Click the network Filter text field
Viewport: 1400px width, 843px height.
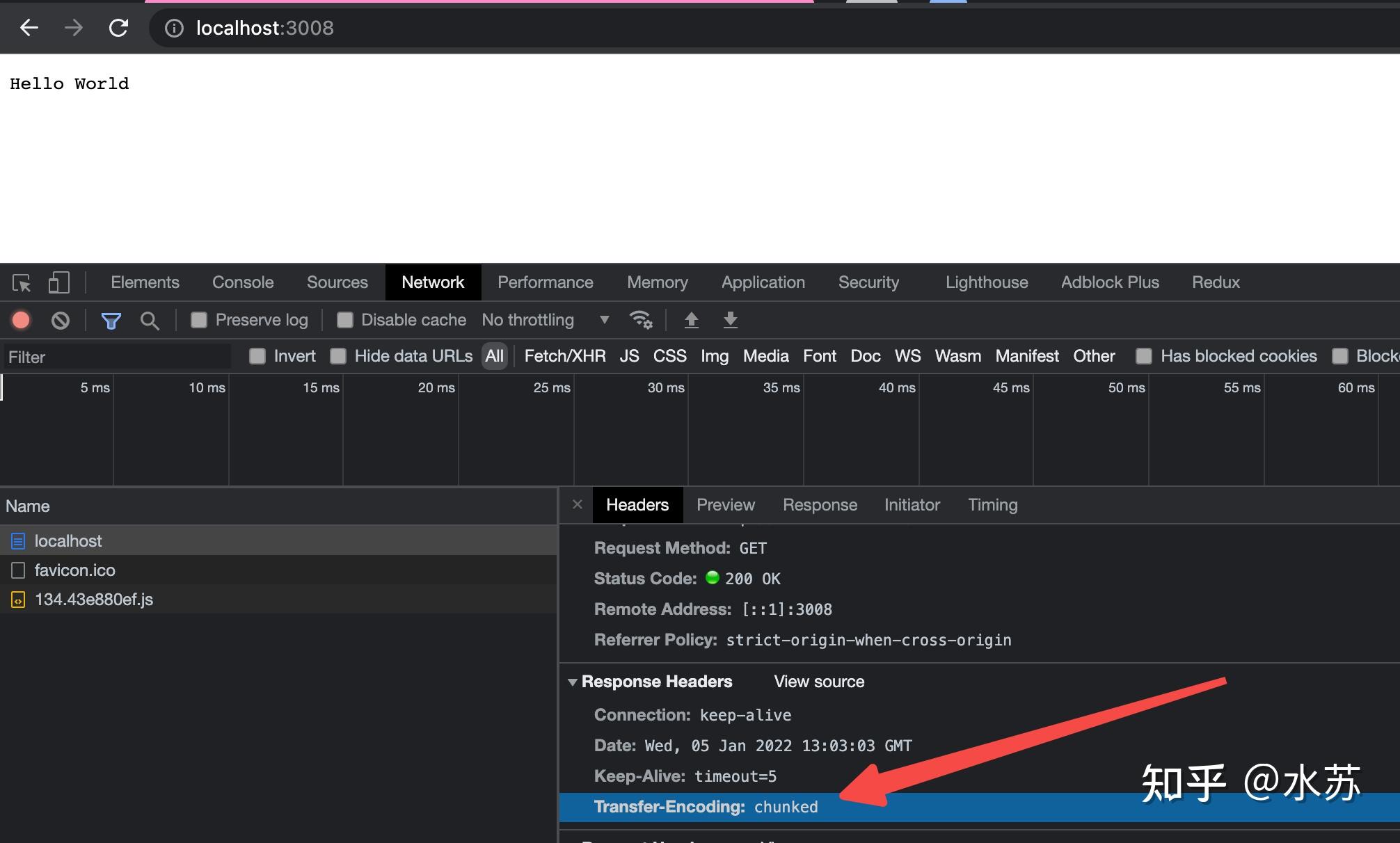117,357
